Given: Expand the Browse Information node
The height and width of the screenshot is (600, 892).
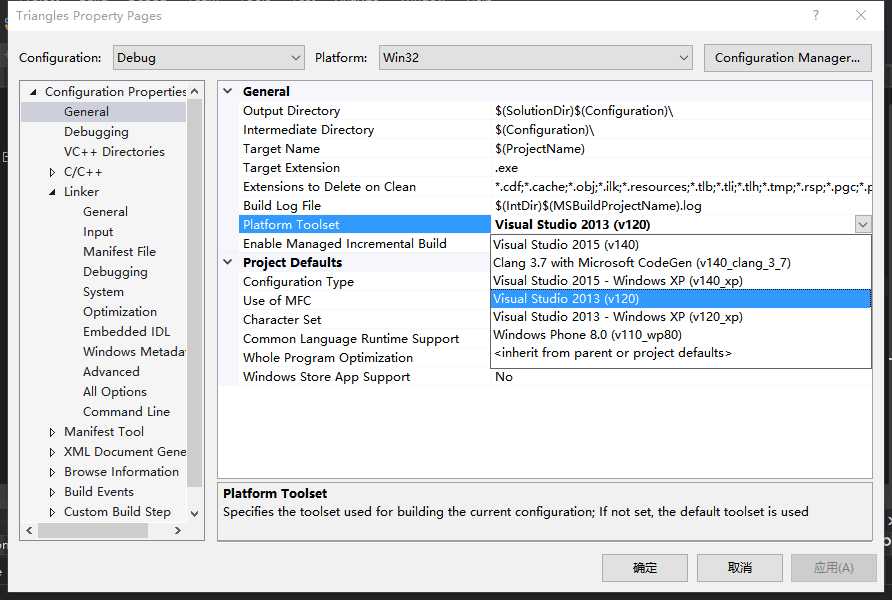Looking at the screenshot, I should tap(52, 472).
